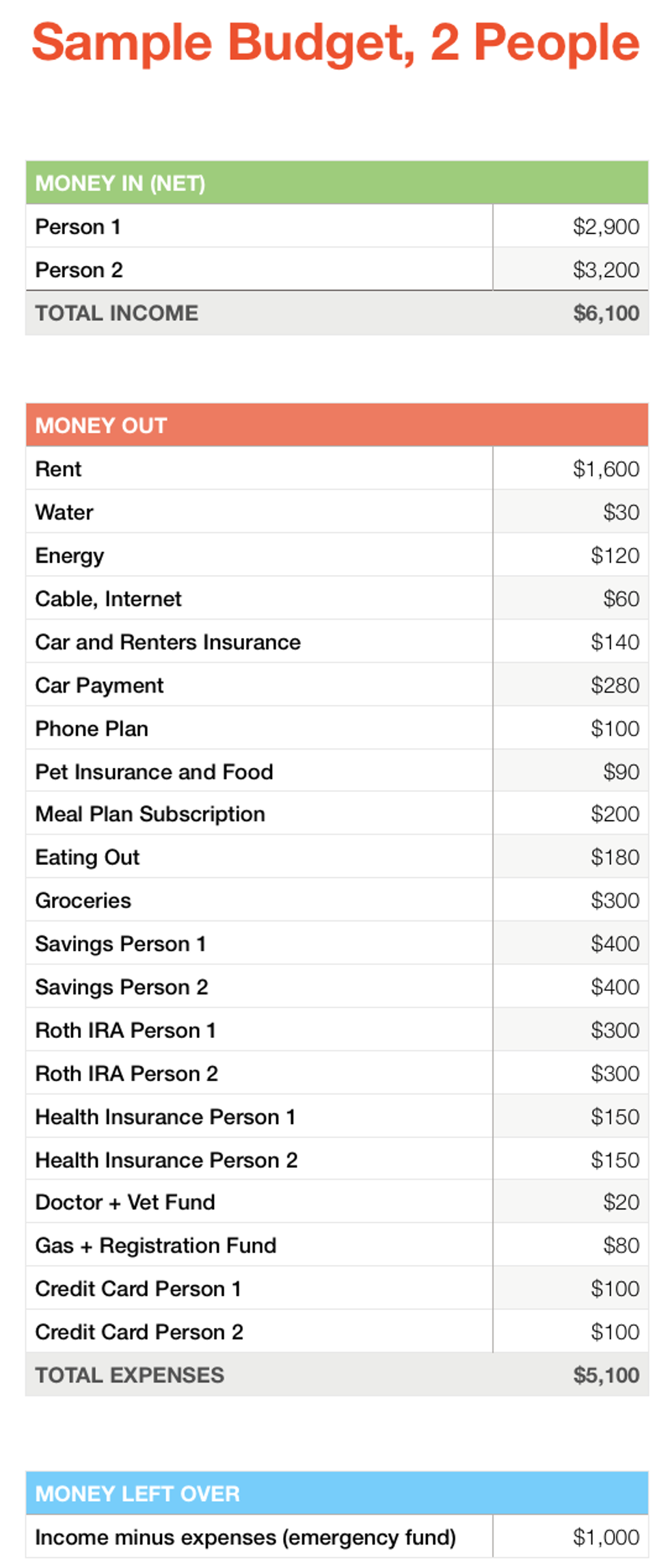Select the Cable, Internet row label
The width and height of the screenshot is (670, 1568).
(x=109, y=599)
